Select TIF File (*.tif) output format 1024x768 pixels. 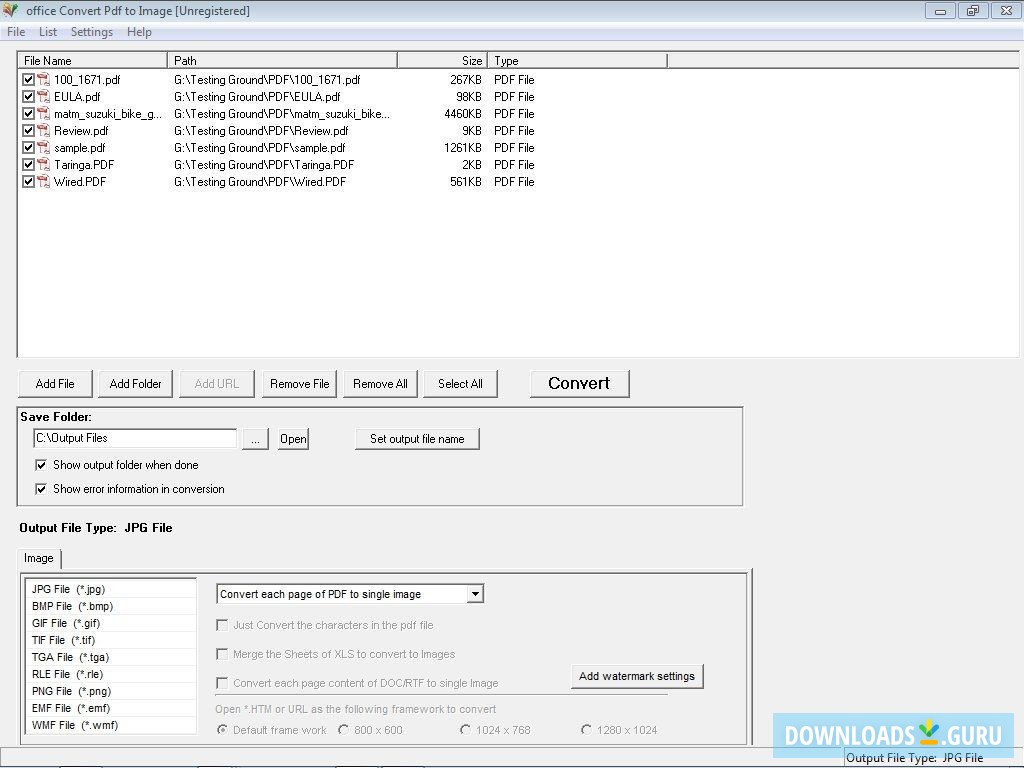[x=110, y=640]
